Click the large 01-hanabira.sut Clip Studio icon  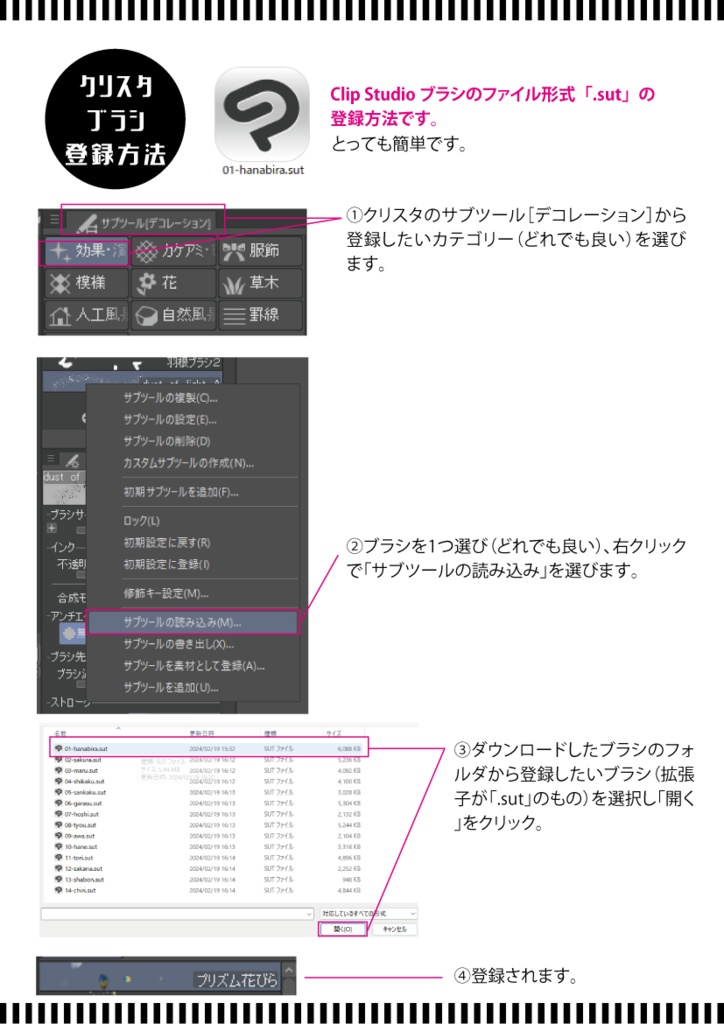tap(262, 114)
